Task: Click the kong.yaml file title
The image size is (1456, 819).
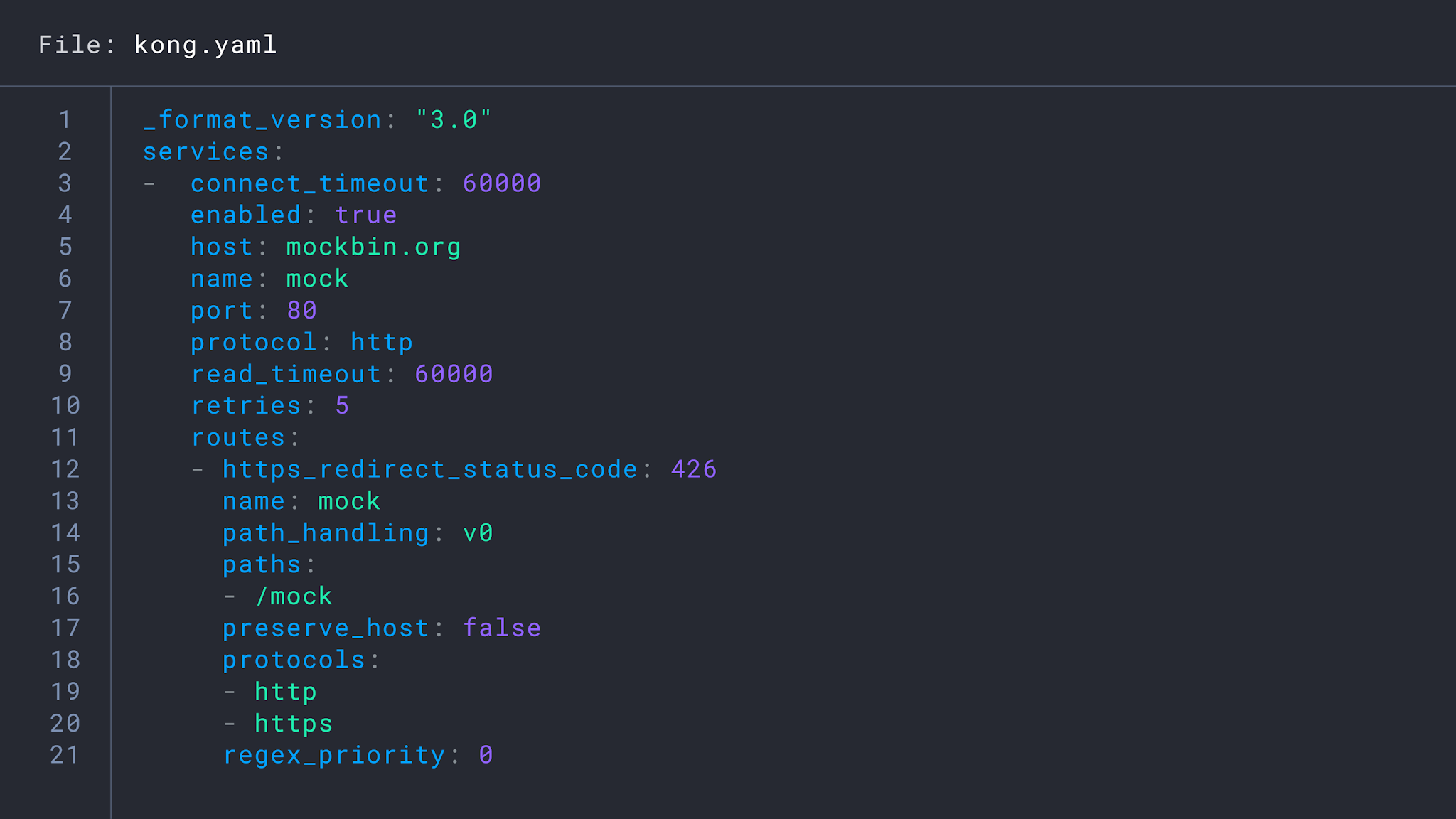Action: click(x=205, y=45)
